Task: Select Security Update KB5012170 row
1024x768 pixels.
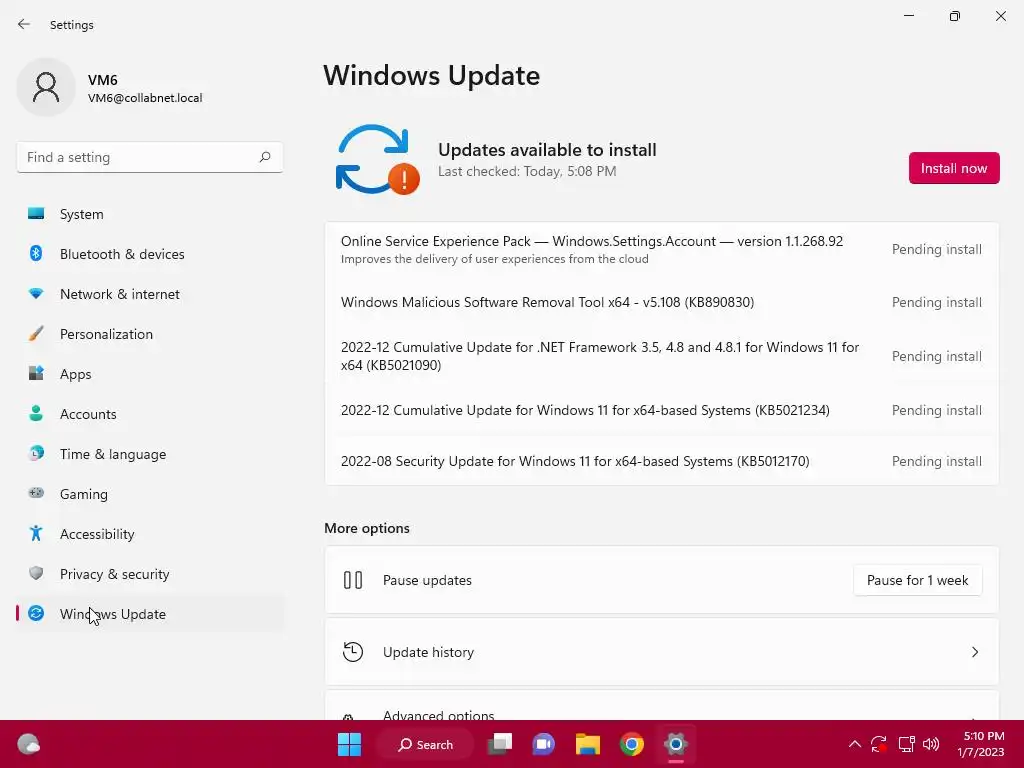Action: [662, 461]
